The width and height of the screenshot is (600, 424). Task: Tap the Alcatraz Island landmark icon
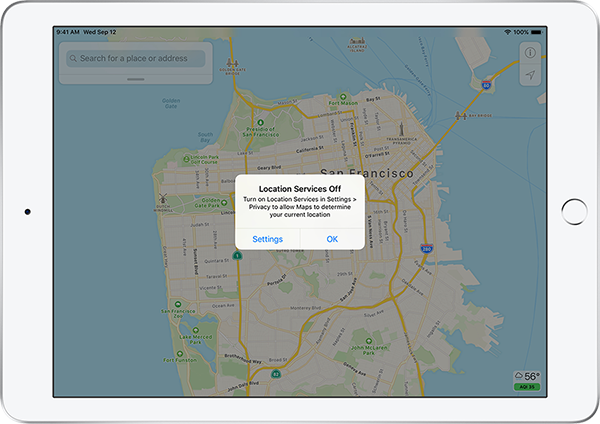click(354, 42)
